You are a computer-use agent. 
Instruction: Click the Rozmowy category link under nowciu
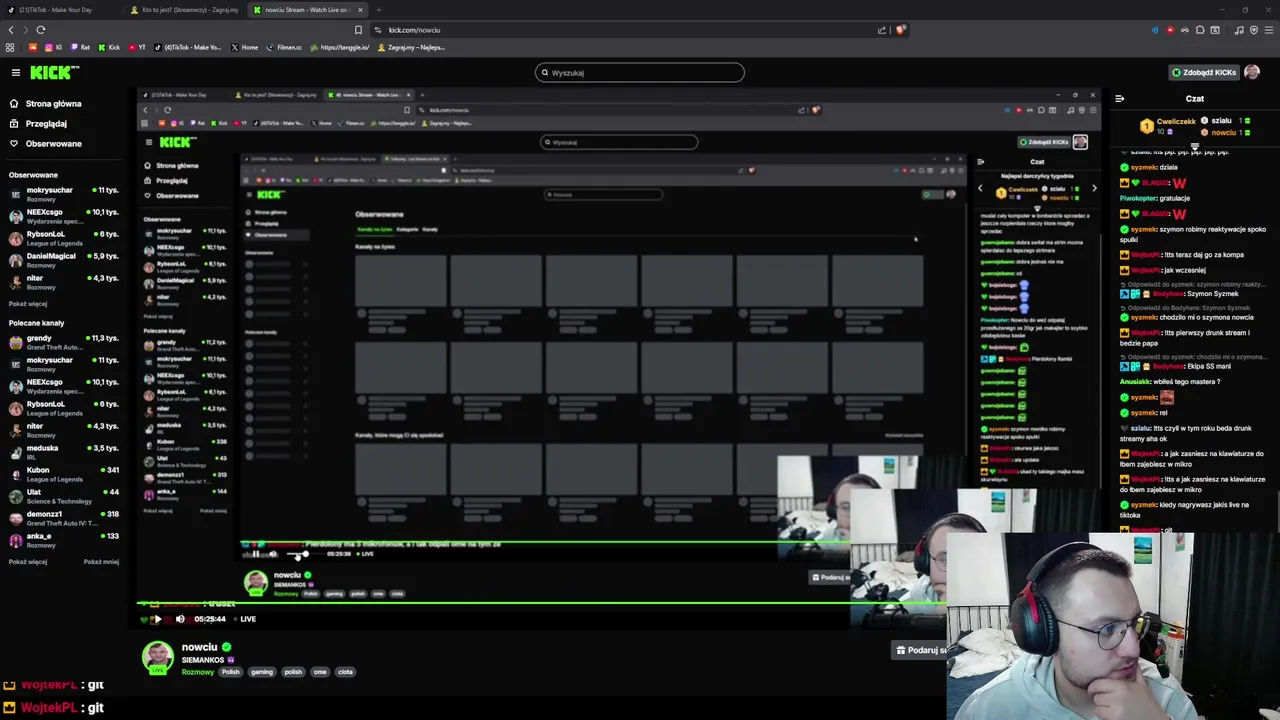point(198,672)
